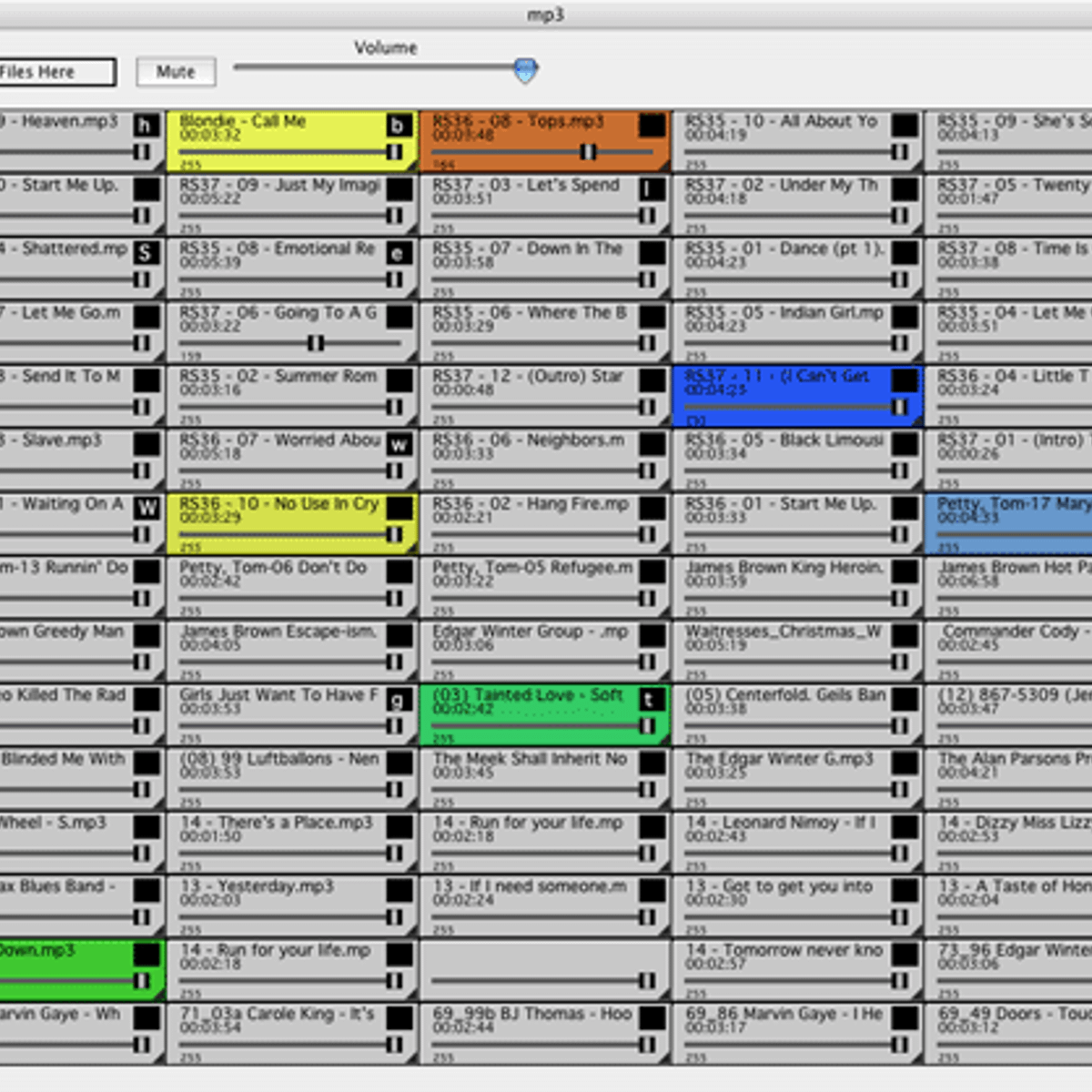Image resolution: width=1092 pixels, height=1092 pixels.
Task: Adjust volume slider of the empty grey cell
Action: click(647, 980)
